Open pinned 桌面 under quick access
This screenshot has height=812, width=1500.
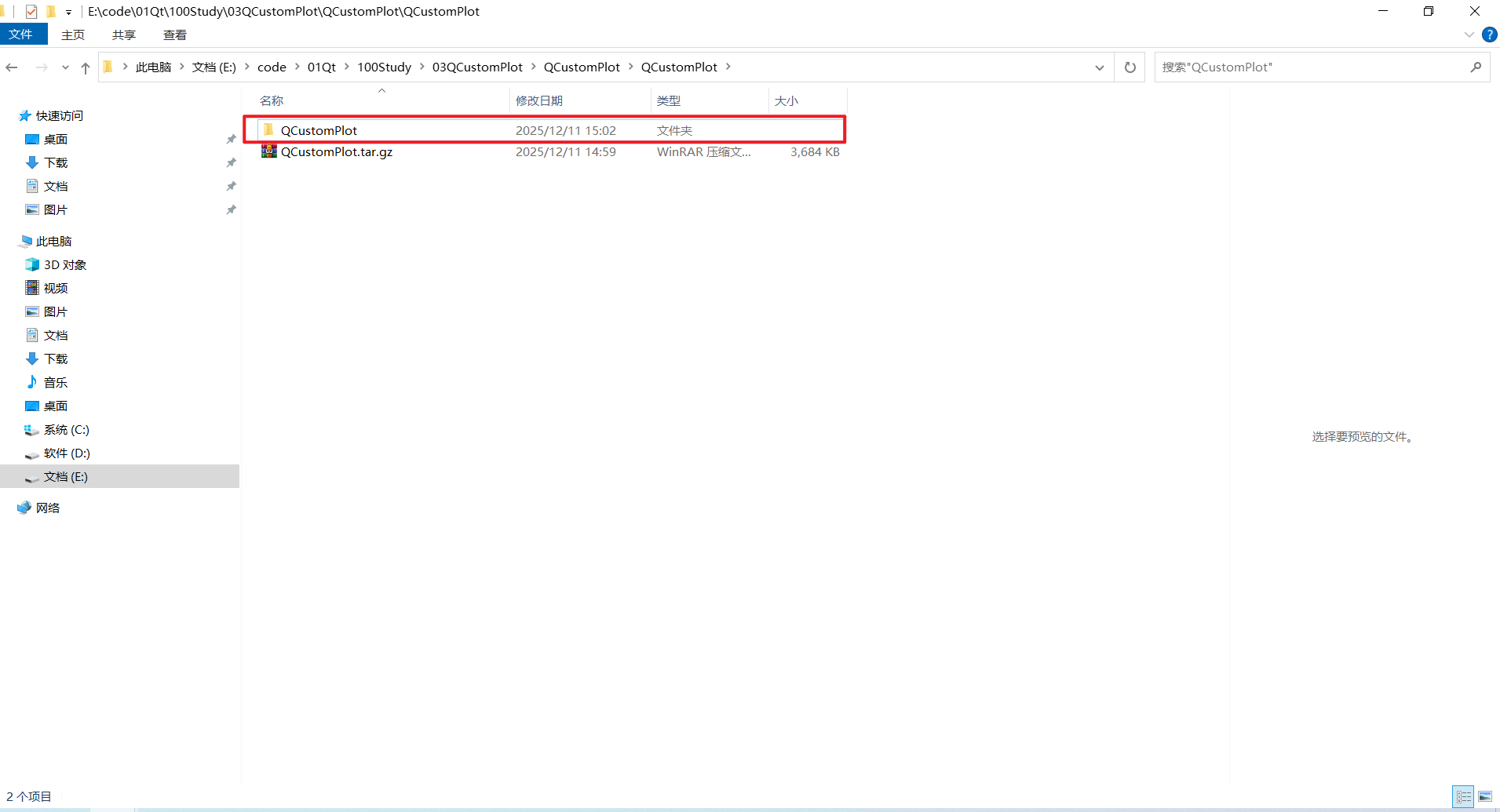coord(56,140)
